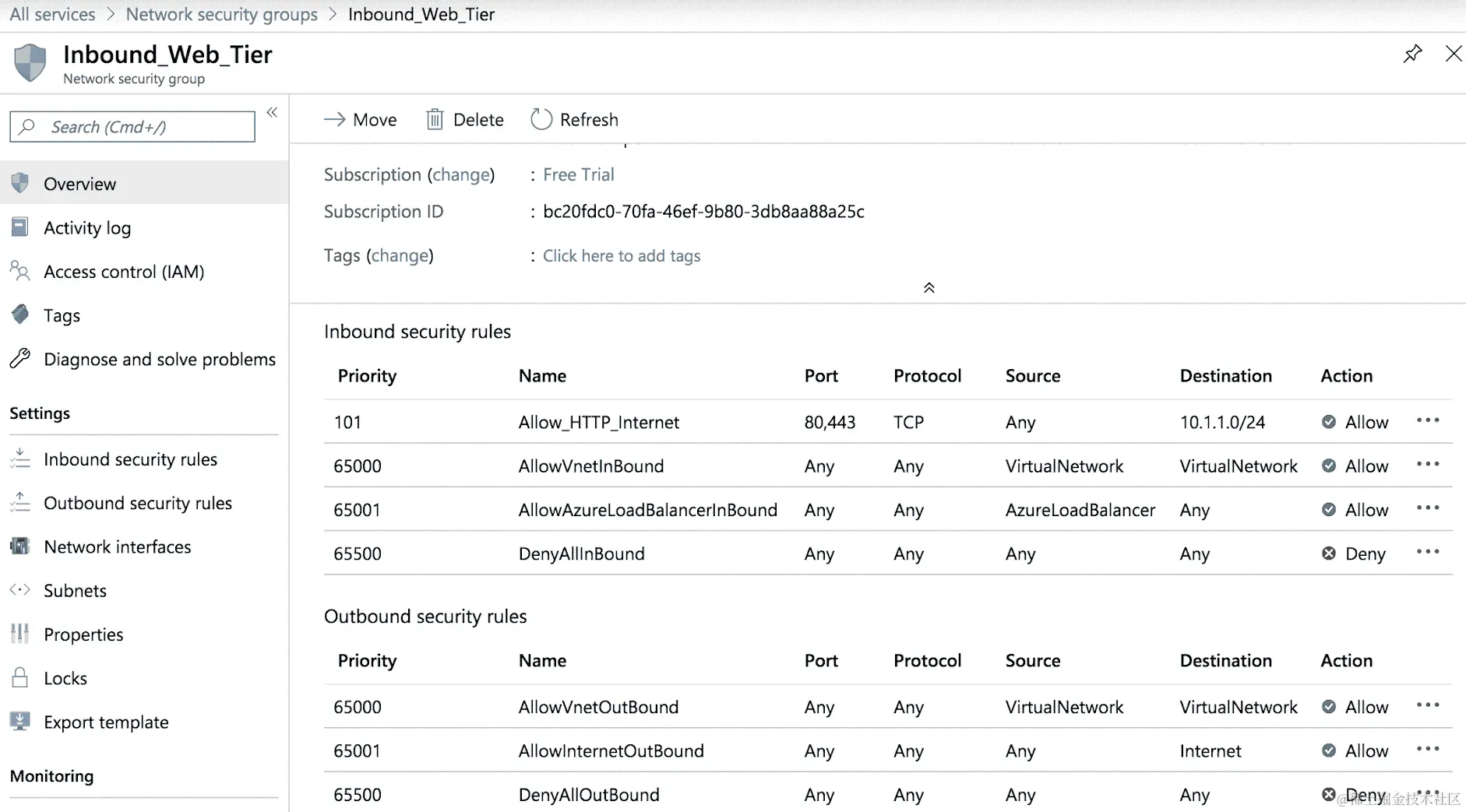1466x812 pixels.
Task: Click the TCP protocol cell
Action: click(x=908, y=422)
